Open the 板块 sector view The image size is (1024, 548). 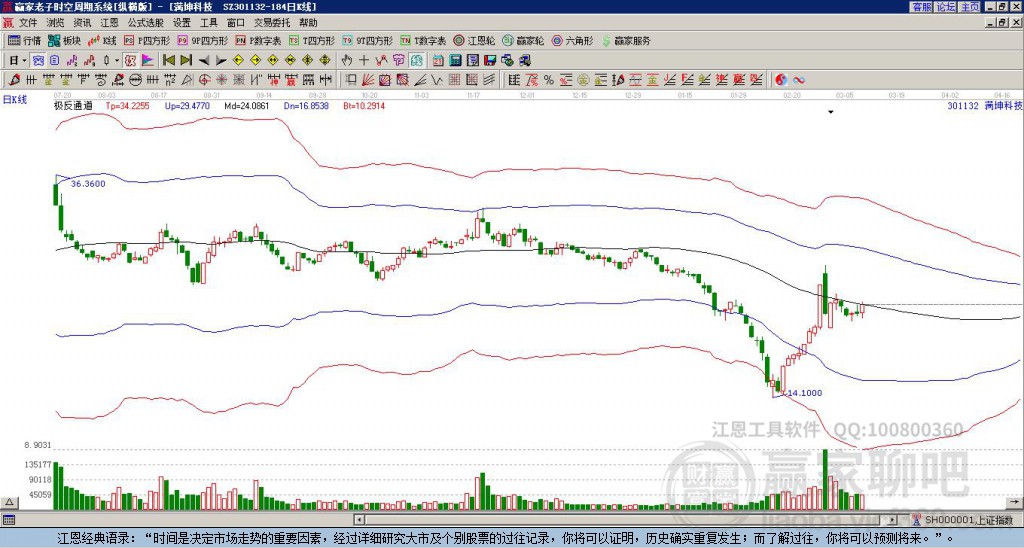pos(64,40)
